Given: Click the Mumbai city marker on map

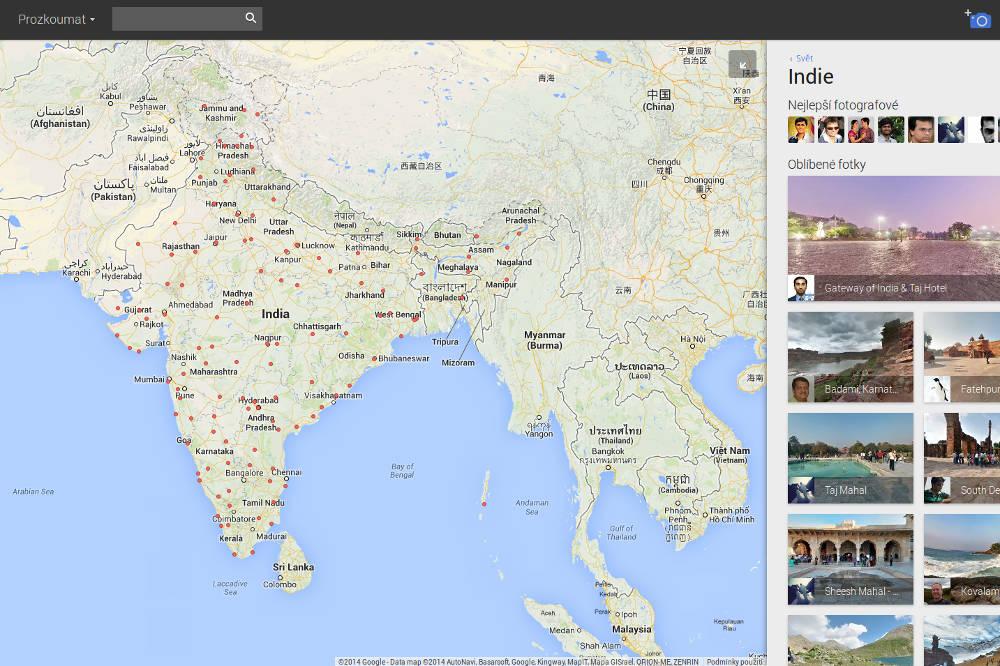Looking at the screenshot, I should (169, 380).
